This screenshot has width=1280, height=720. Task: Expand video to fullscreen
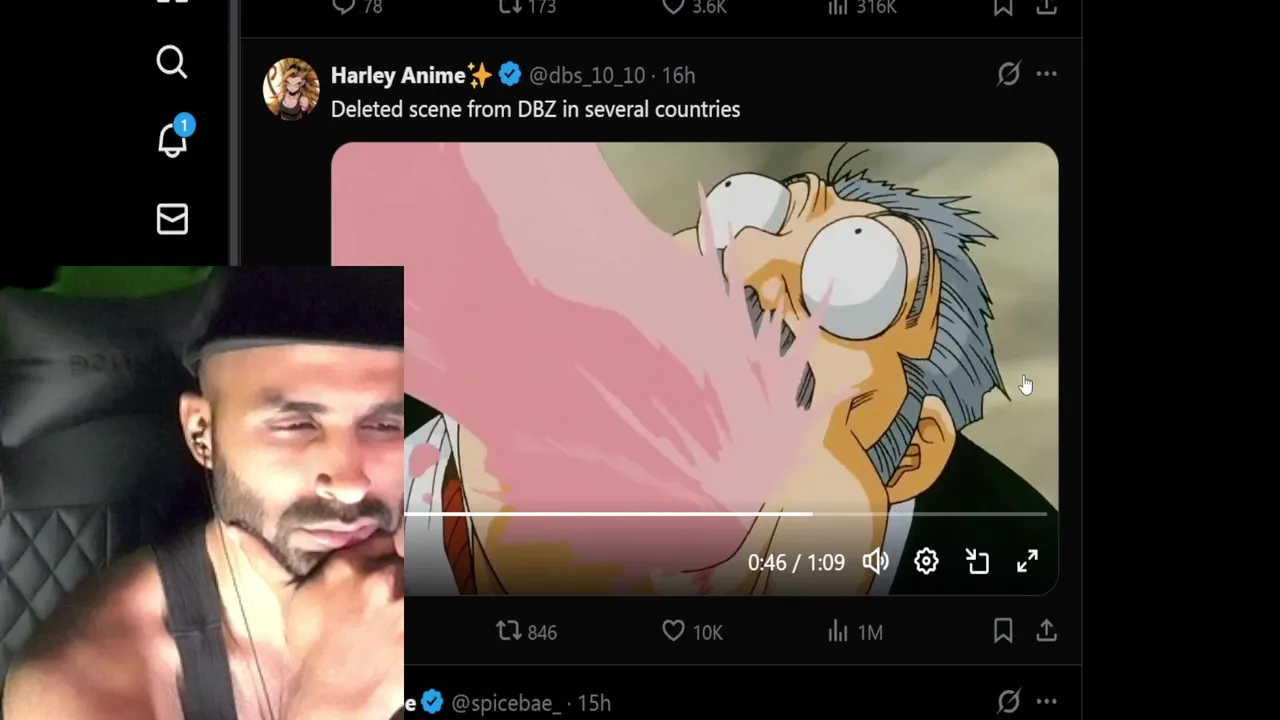click(x=1027, y=562)
